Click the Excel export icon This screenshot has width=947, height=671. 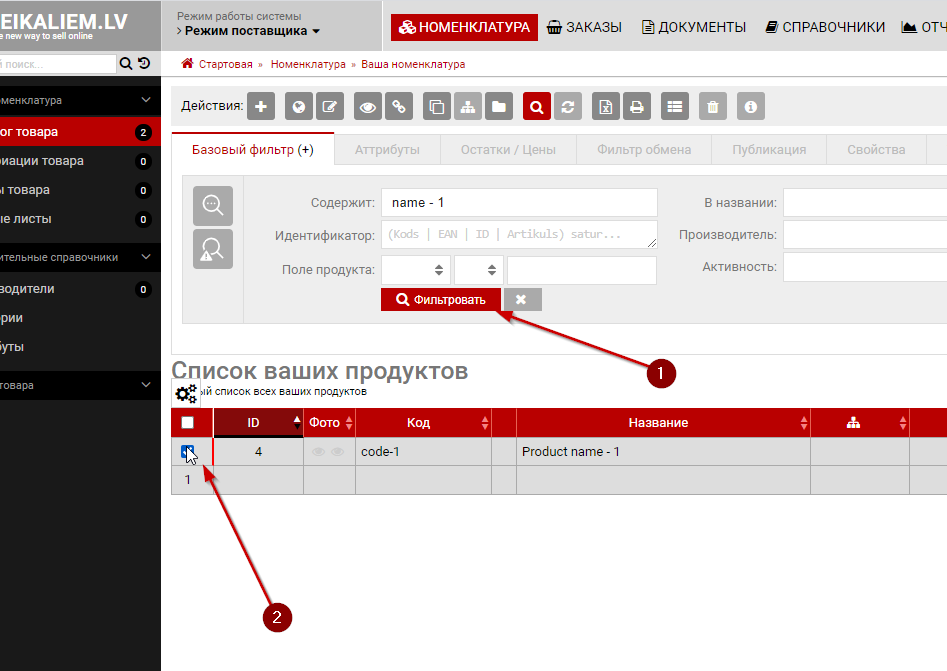(x=605, y=106)
